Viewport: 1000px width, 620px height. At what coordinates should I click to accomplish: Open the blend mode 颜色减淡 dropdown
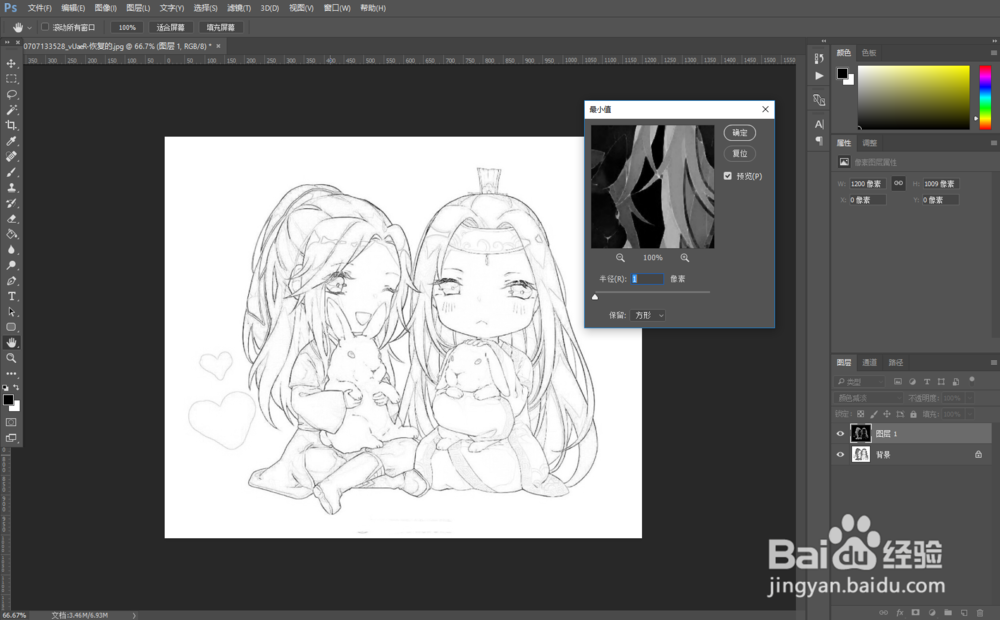(x=869, y=398)
